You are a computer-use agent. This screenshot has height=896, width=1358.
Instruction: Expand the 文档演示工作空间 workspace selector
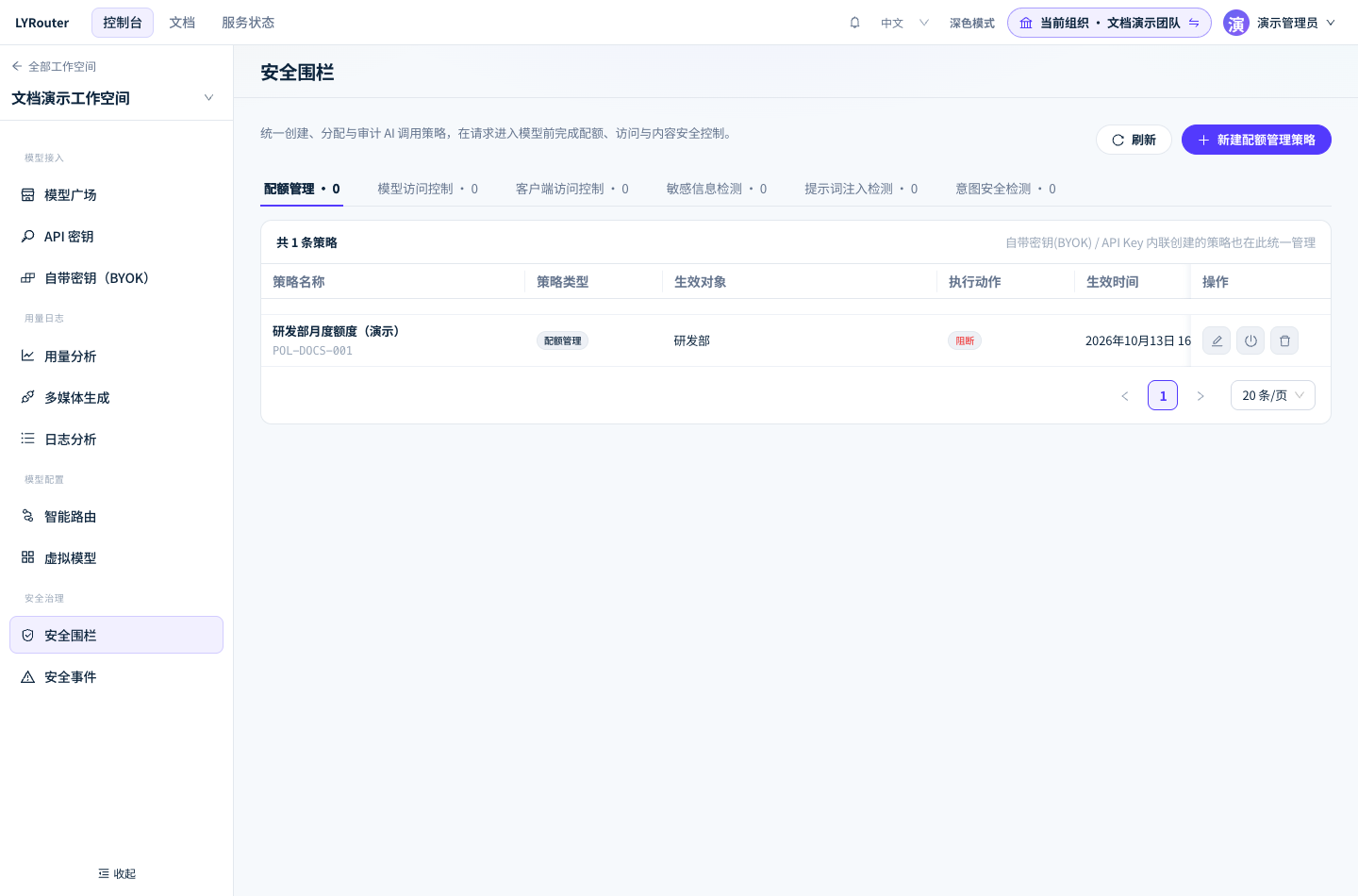click(113, 98)
